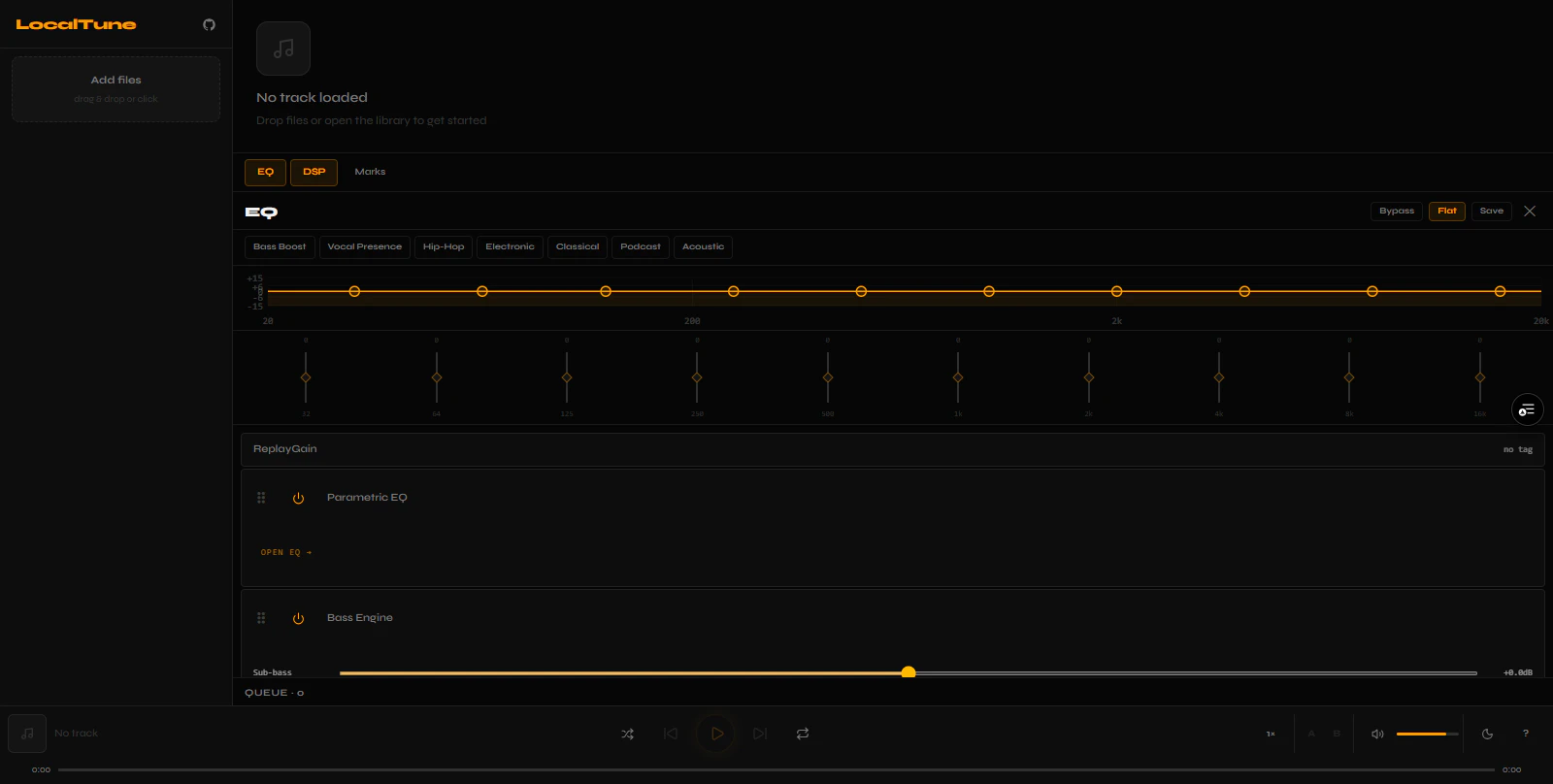
Task: Click the last EQ curve node
Action: pyautogui.click(x=1501, y=291)
